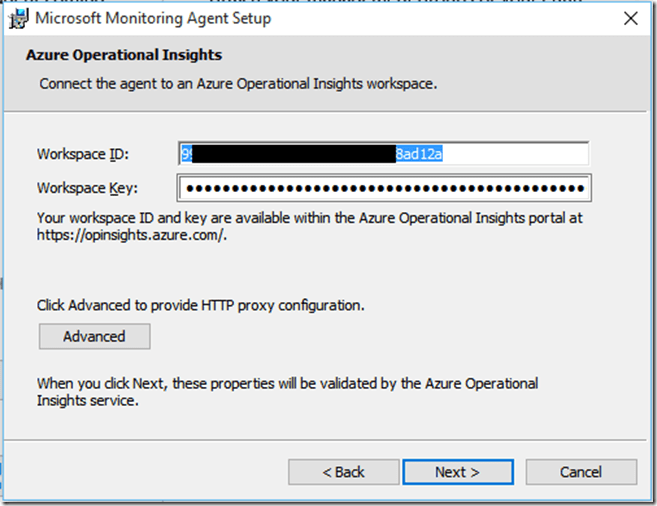
Task: Select the bold Azure Operational Insights heading
Action: pos(124,55)
